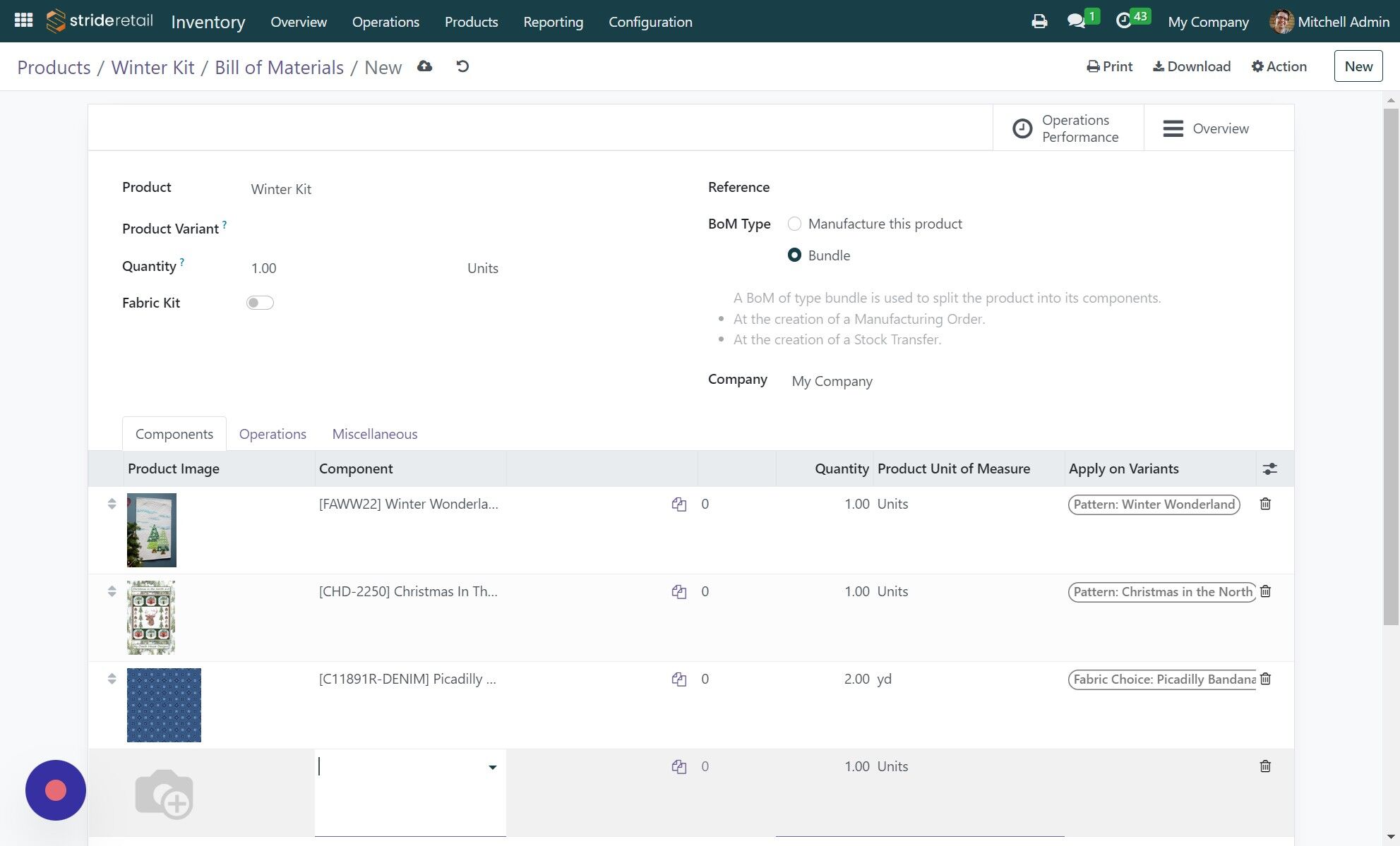Open the activities clock icon

(1123, 21)
